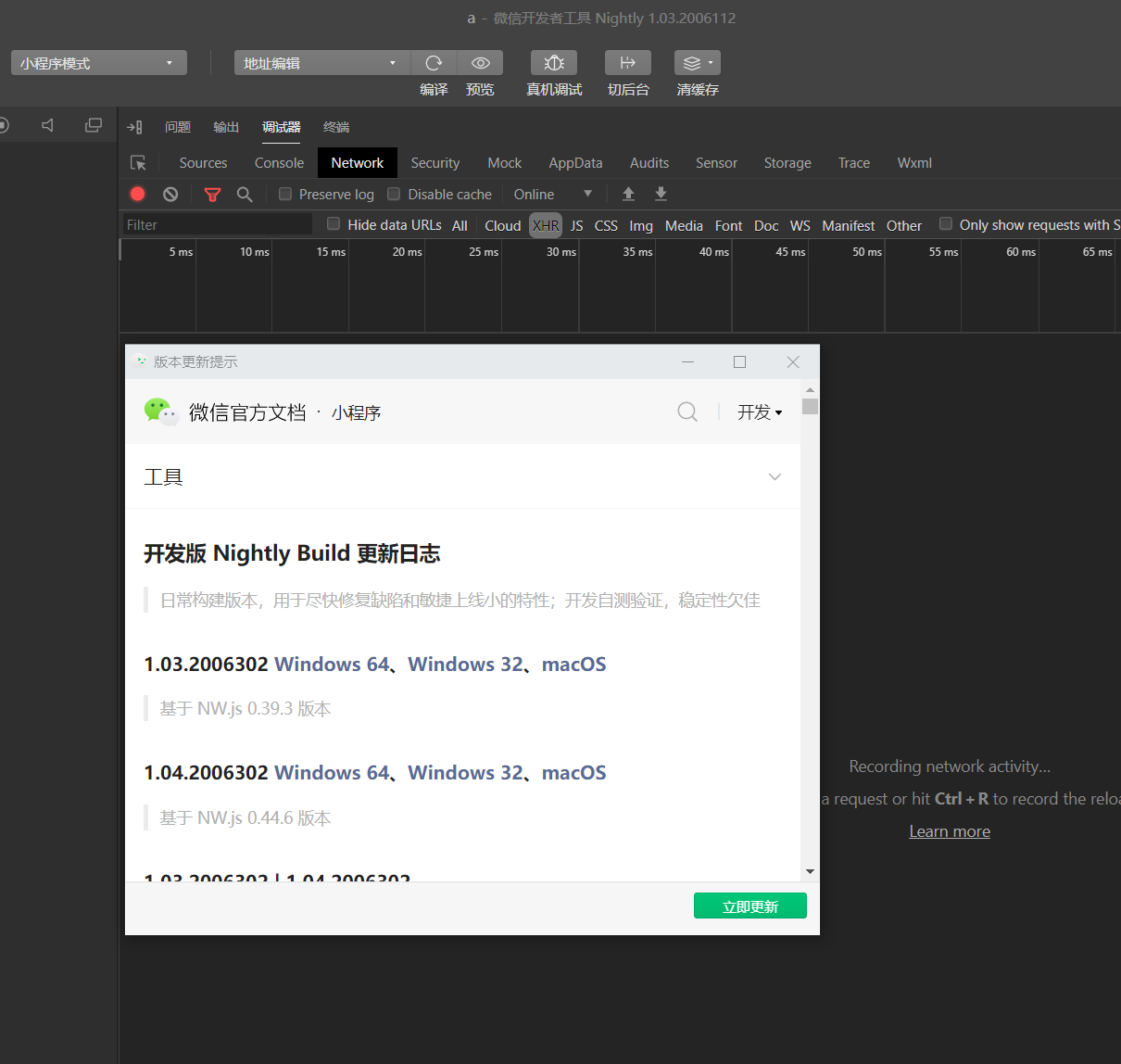1121x1064 pixels.
Task: Open the Wxml tab
Action: 914,163
